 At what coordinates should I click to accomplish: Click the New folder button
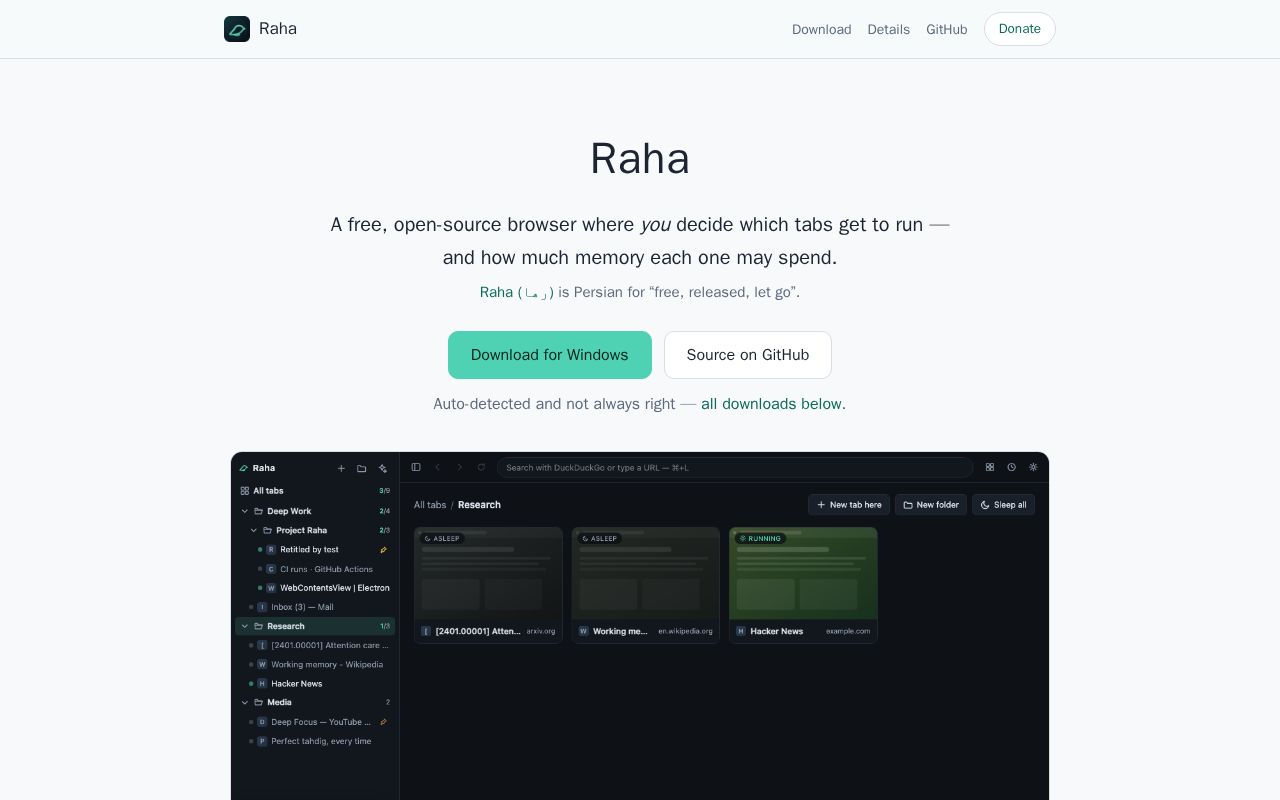coord(931,505)
